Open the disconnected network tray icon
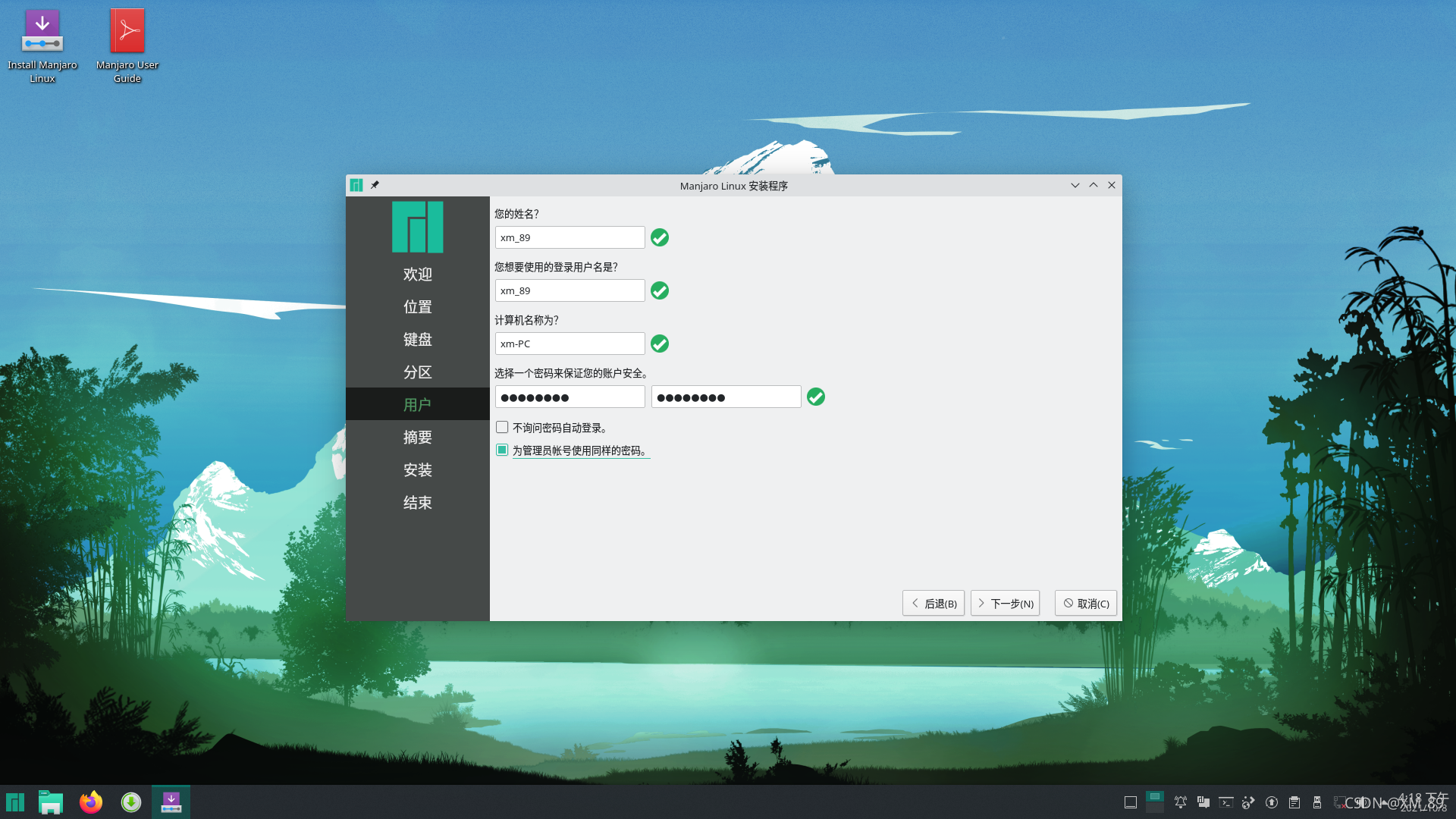This screenshot has height=819, width=1456. click(x=1340, y=802)
